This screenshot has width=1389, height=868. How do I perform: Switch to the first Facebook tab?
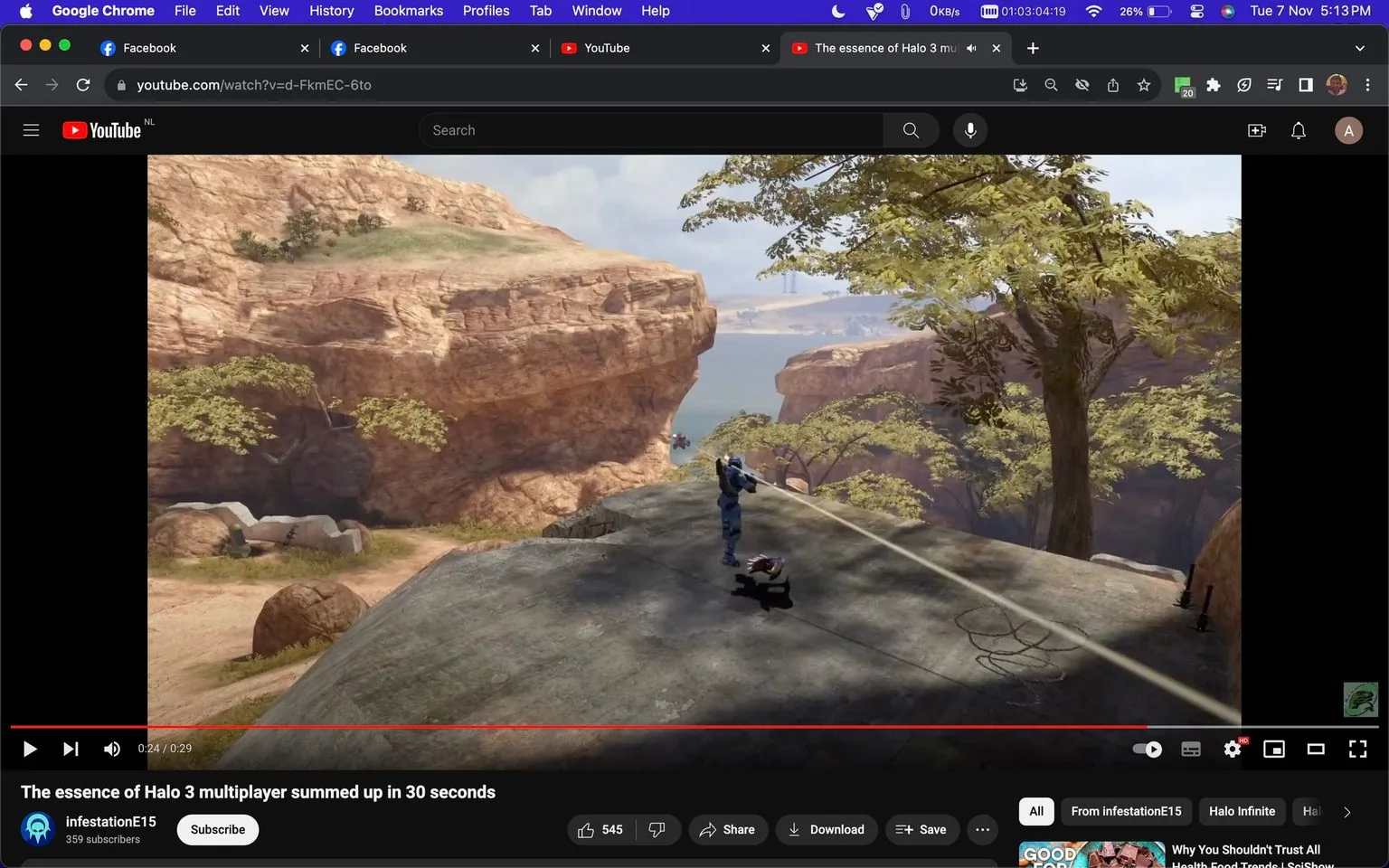tap(149, 47)
